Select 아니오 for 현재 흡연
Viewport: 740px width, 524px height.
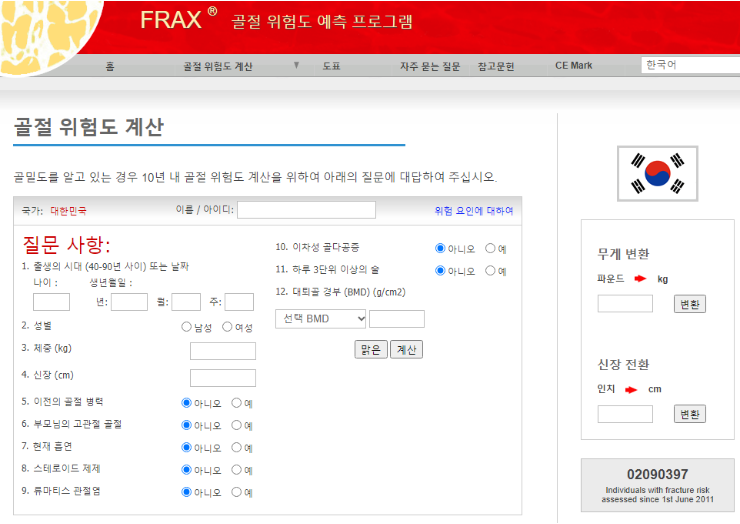tap(186, 447)
